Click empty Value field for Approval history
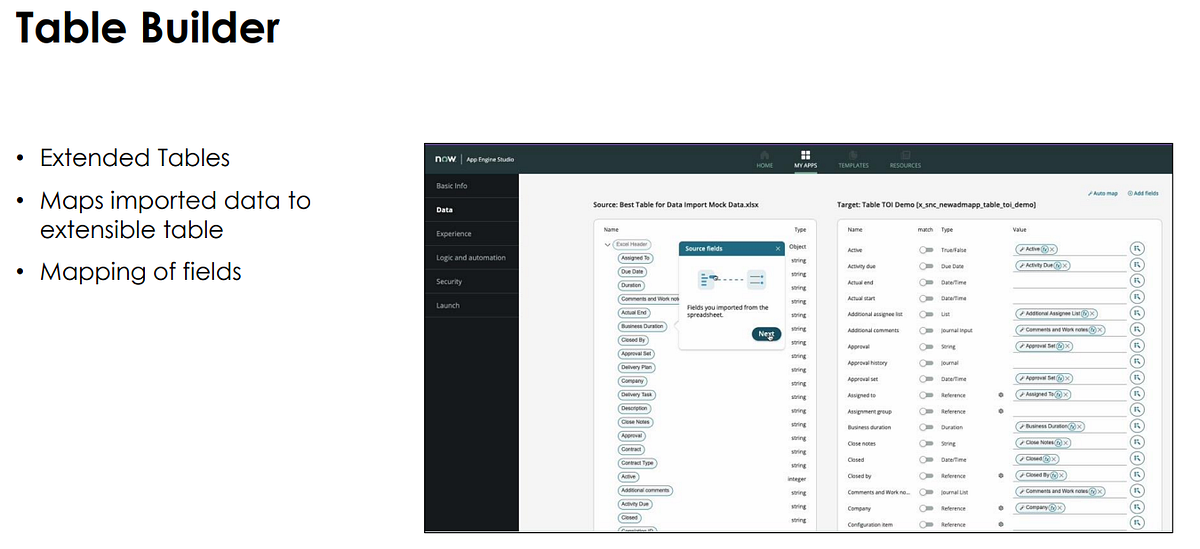 (x=1069, y=362)
